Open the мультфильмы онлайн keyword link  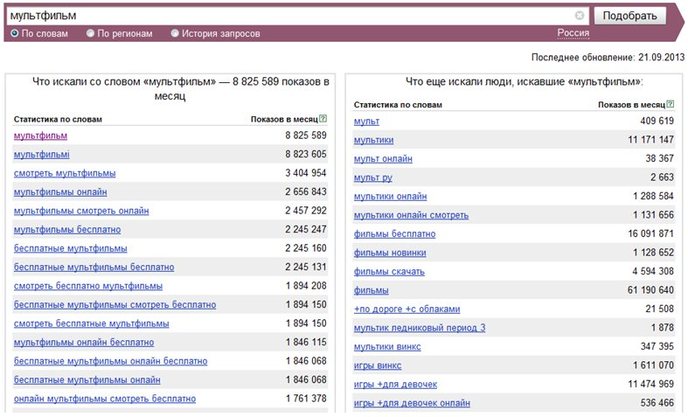(x=60, y=192)
